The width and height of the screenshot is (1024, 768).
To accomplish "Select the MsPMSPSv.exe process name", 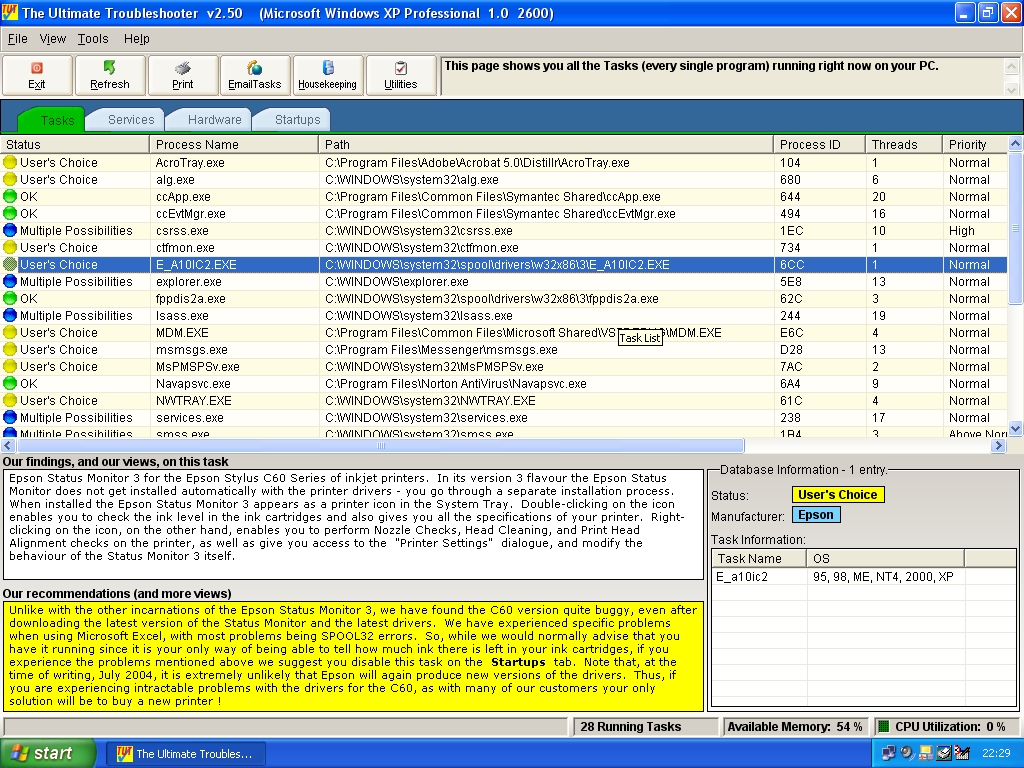I will click(x=198, y=366).
